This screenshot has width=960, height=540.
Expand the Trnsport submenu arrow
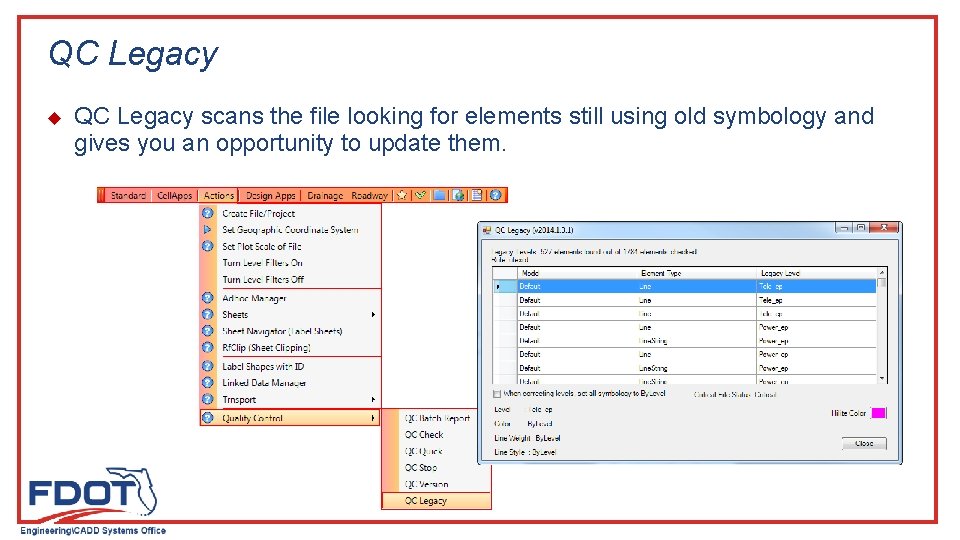click(x=373, y=400)
